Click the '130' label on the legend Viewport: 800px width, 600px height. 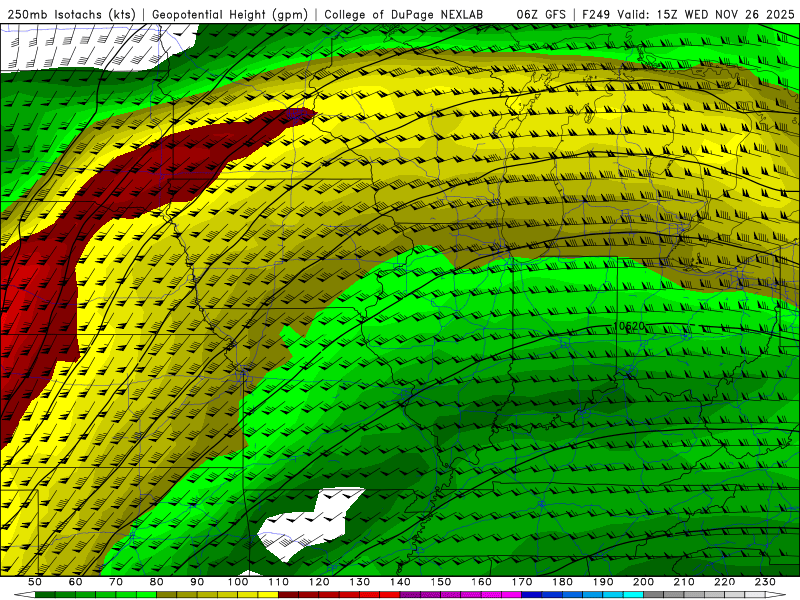coord(359,582)
